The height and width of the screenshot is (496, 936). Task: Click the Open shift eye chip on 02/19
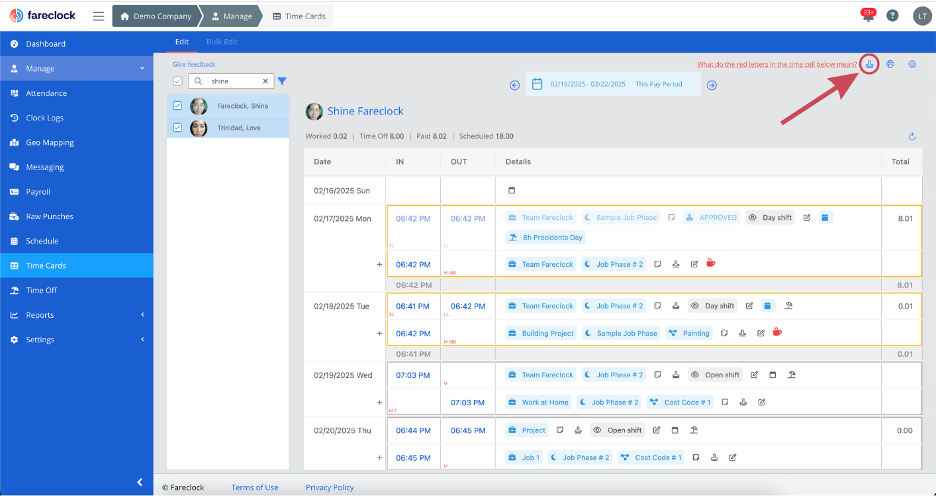click(715, 375)
